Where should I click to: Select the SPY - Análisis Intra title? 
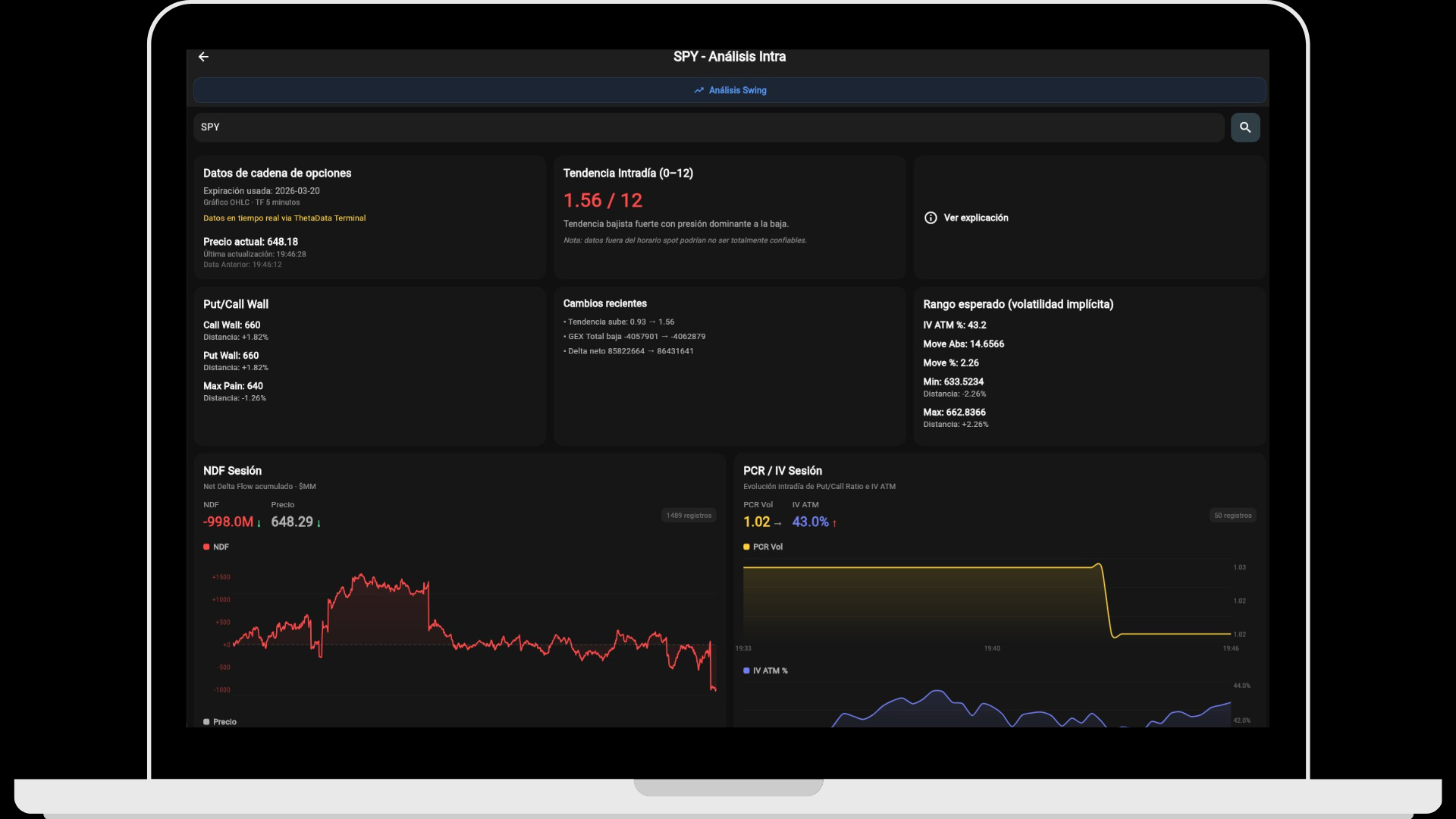[x=730, y=56]
